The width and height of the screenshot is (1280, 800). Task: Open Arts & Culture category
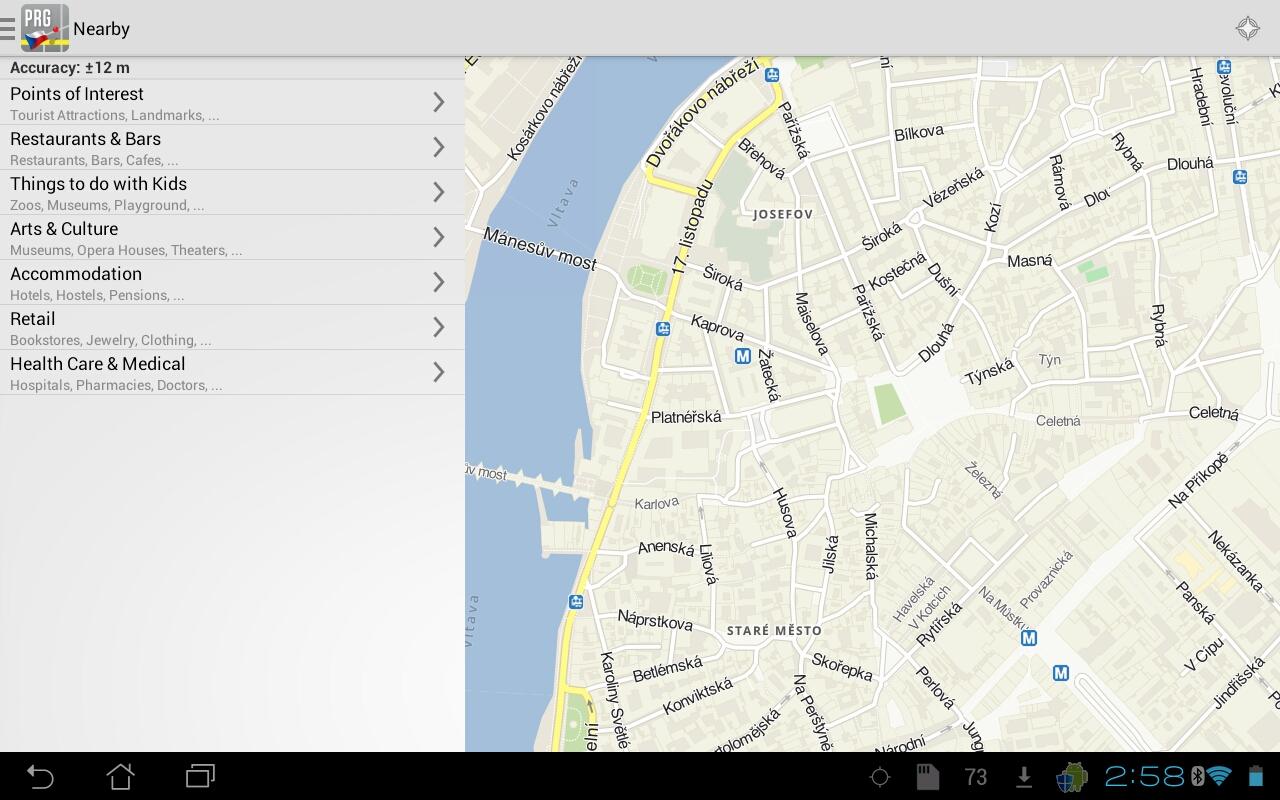232,237
